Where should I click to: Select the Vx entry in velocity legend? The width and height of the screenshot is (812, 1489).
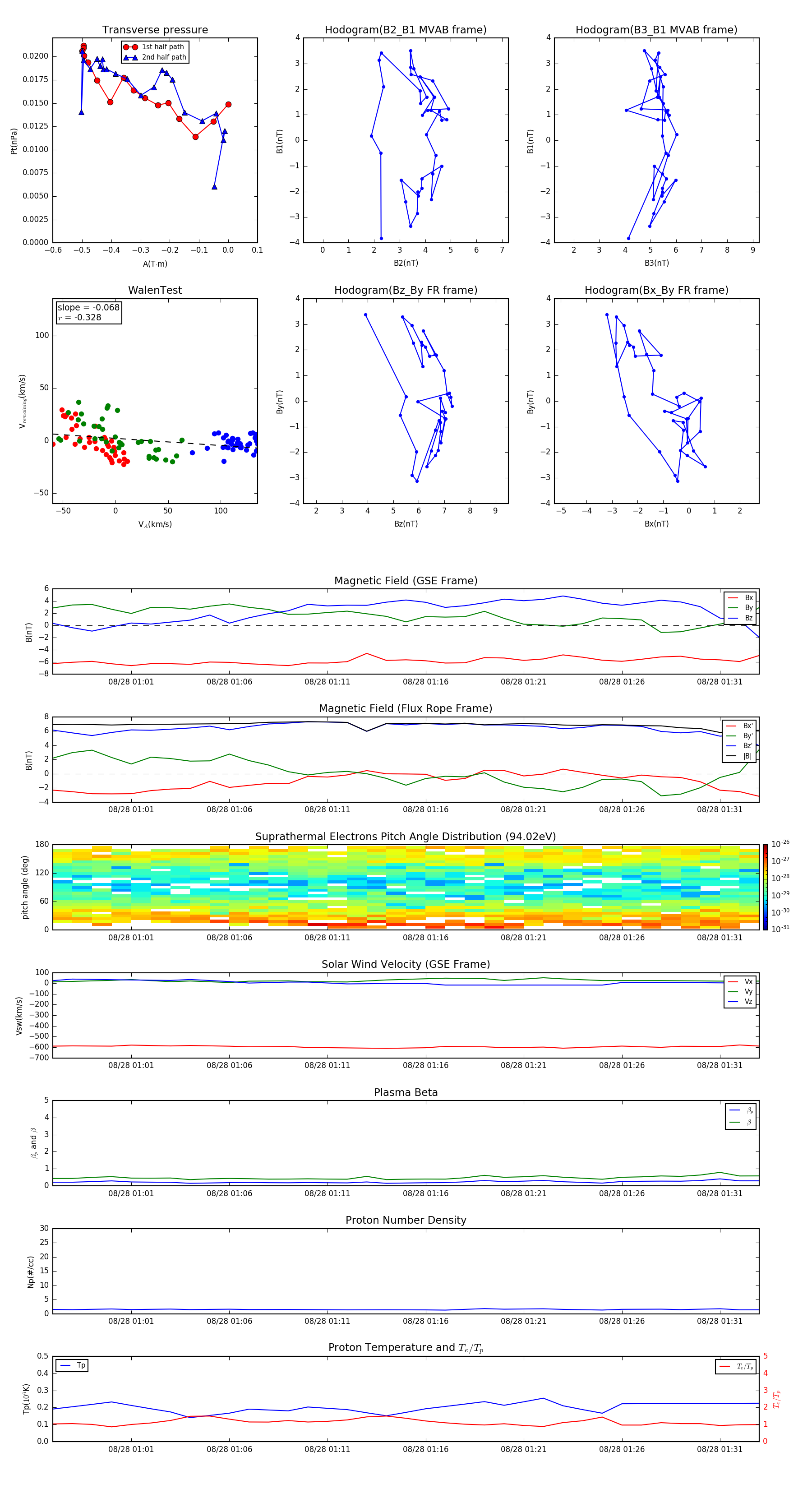click(x=741, y=981)
